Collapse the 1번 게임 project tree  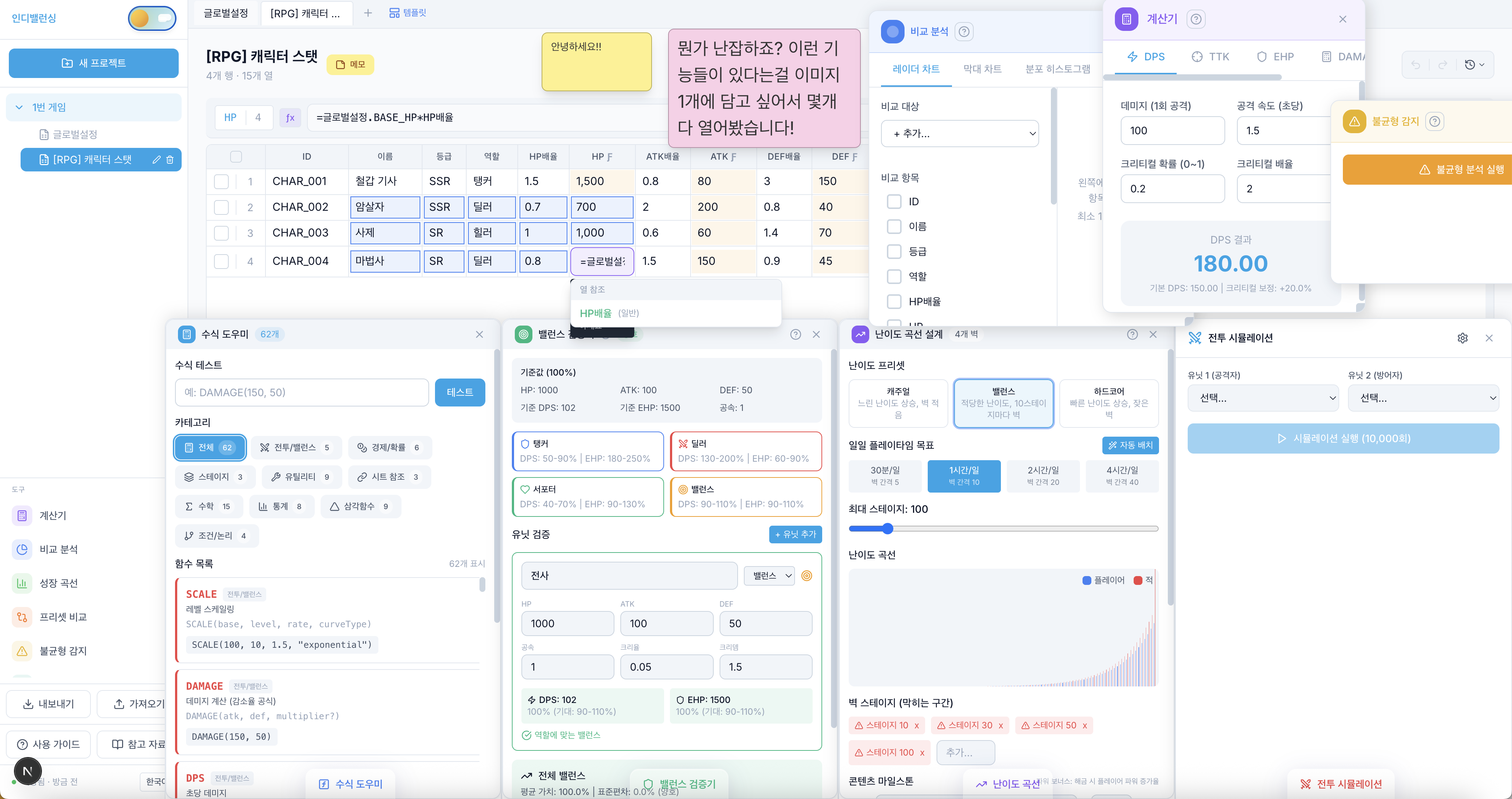(19, 107)
